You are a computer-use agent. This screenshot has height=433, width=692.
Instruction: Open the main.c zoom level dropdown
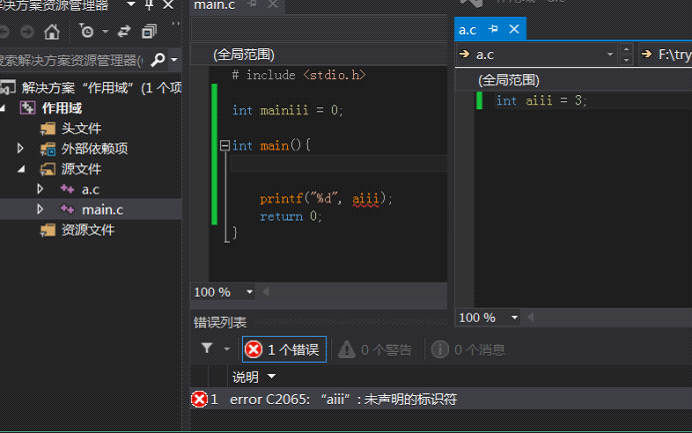249,292
